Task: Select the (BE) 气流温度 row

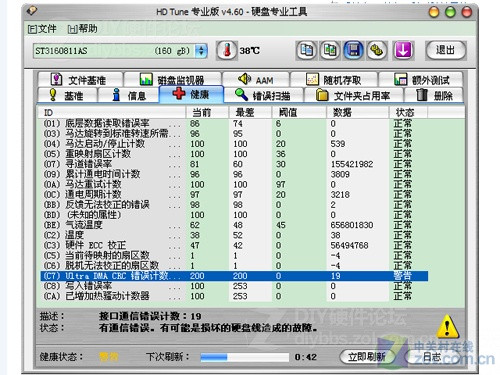Action: (x=234, y=225)
